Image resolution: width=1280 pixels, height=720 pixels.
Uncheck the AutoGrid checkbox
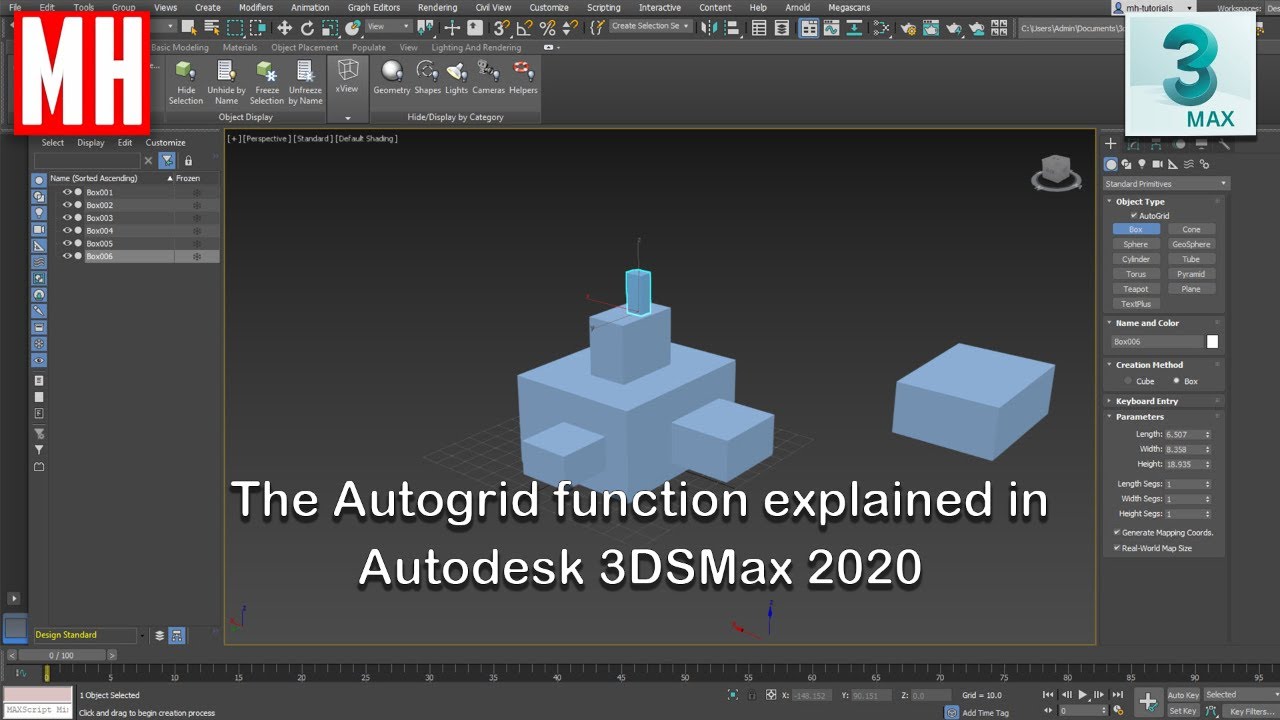[1134, 216]
